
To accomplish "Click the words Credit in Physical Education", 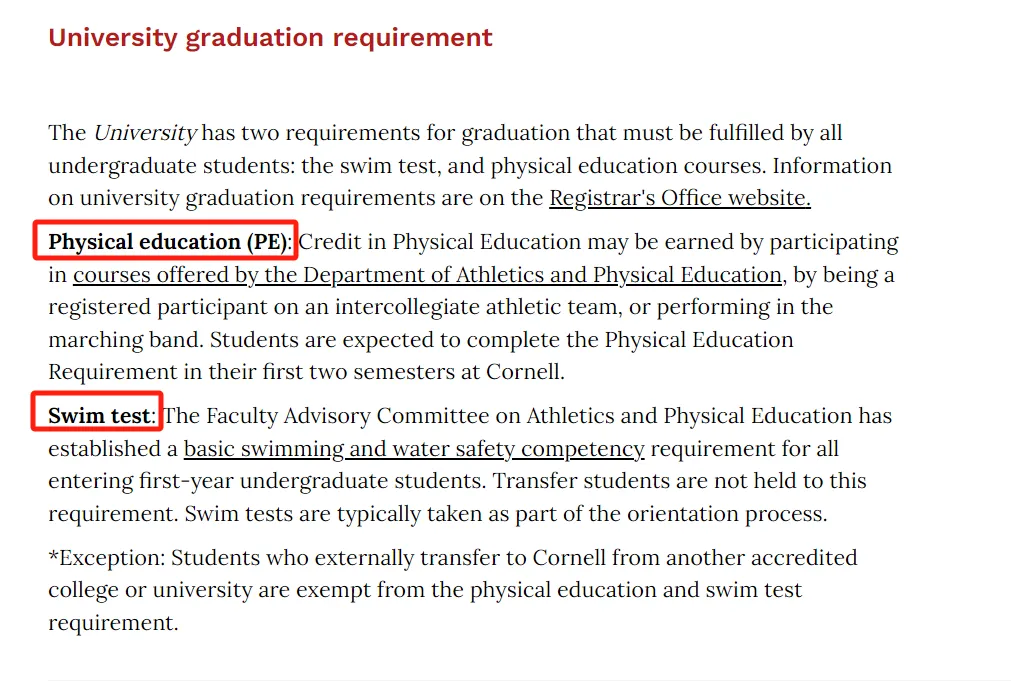I will click(x=439, y=242).
